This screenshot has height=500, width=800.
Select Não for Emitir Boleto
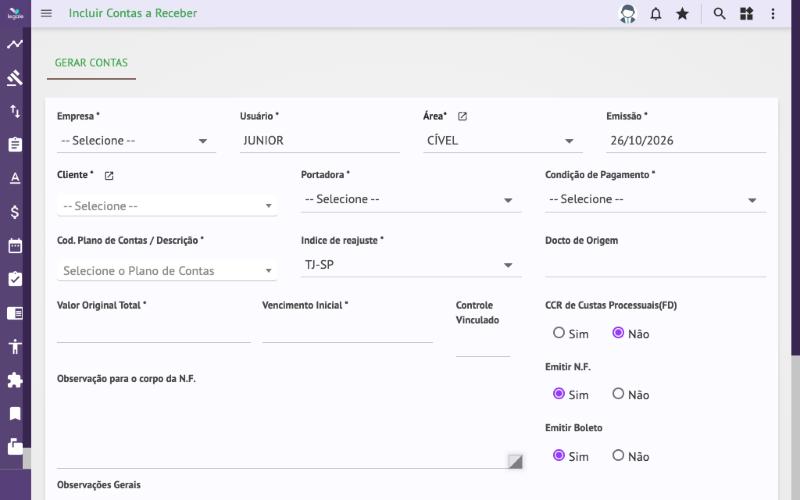pos(618,455)
